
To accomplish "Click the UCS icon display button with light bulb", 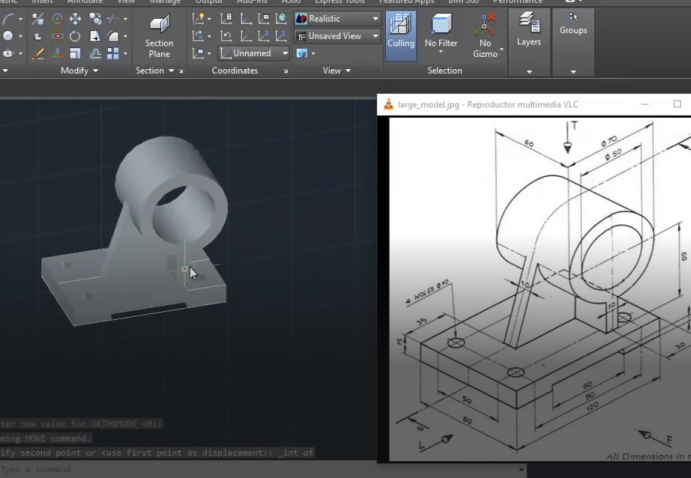I will 198,19.
